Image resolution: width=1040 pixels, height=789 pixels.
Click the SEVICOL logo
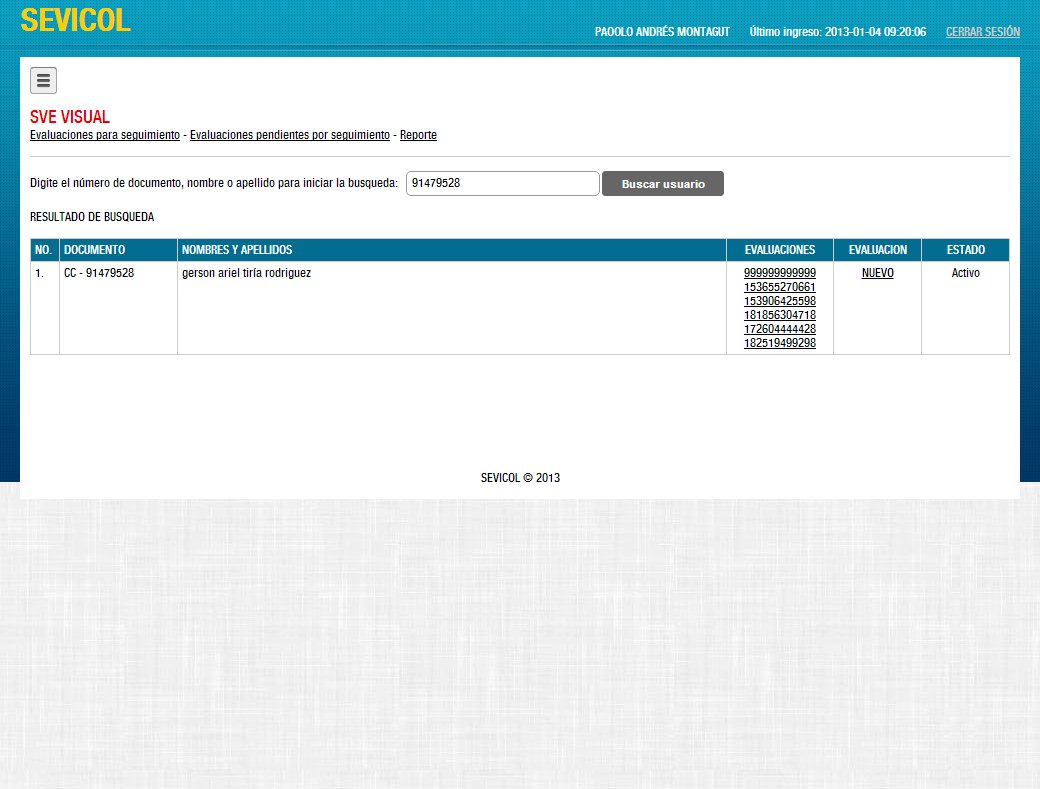coord(75,20)
